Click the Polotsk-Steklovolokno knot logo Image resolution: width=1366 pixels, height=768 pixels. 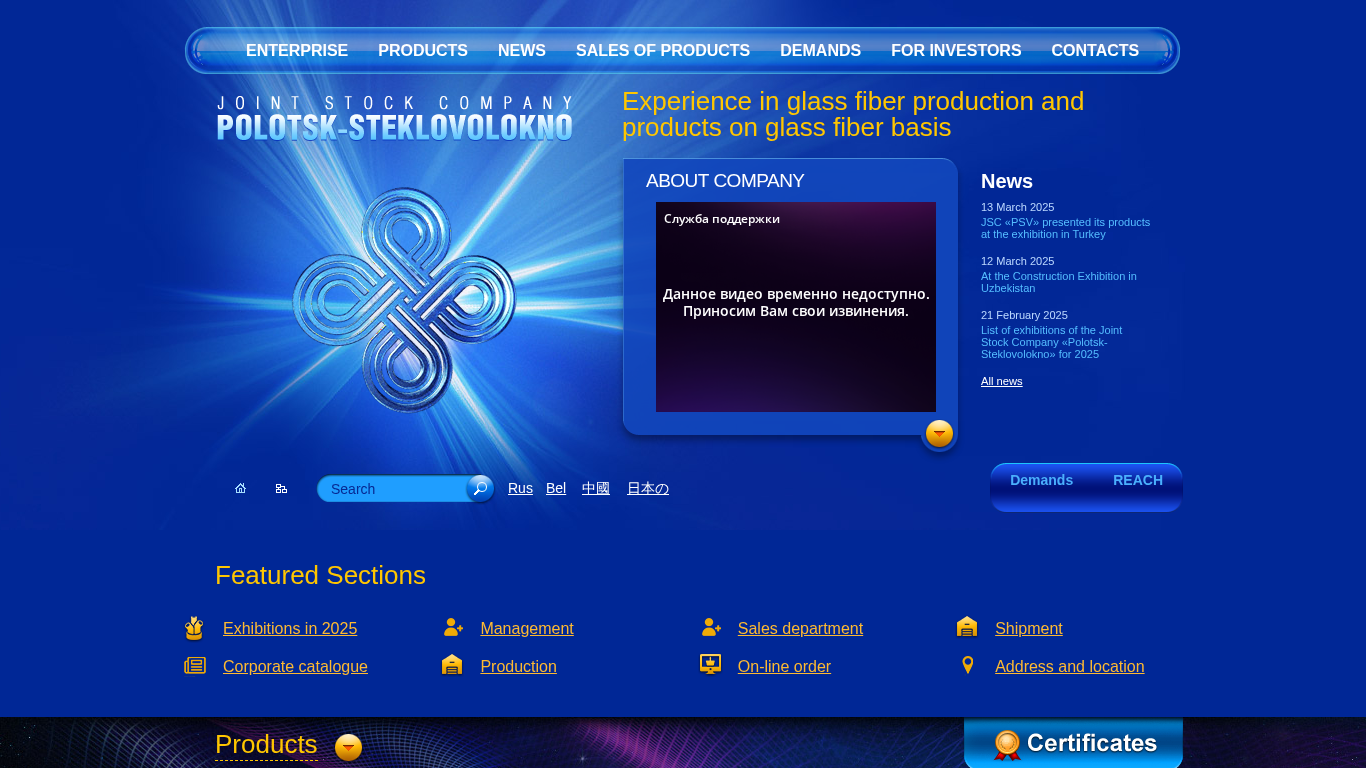tap(404, 300)
